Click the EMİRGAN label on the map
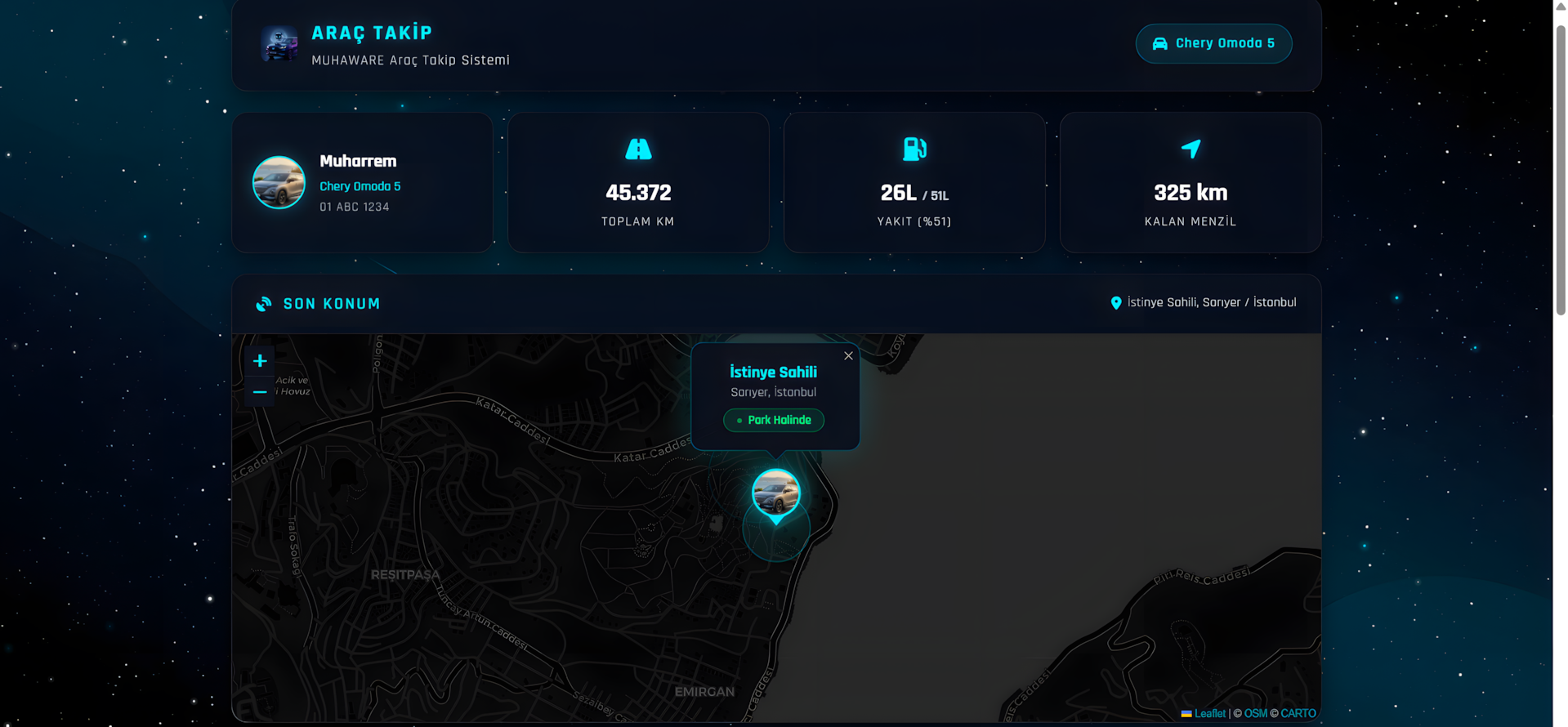1568x727 pixels. click(704, 692)
